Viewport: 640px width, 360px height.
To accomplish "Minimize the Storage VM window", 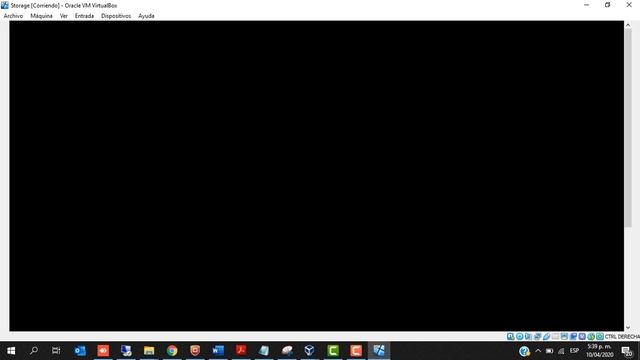I will coord(587,5).
